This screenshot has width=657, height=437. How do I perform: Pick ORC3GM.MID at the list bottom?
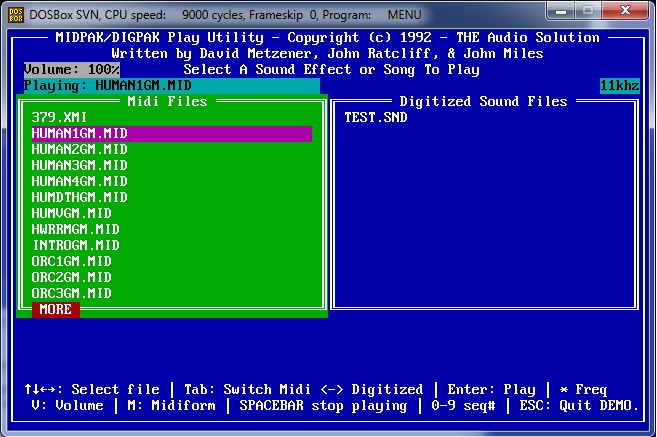[x=72, y=293]
